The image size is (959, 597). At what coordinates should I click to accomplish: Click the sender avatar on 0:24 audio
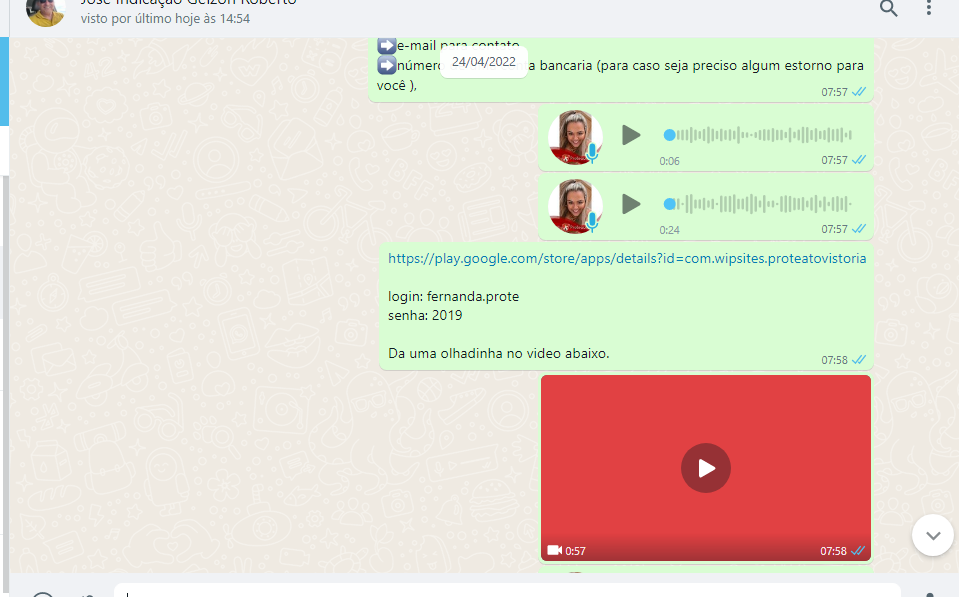pyautogui.click(x=575, y=206)
